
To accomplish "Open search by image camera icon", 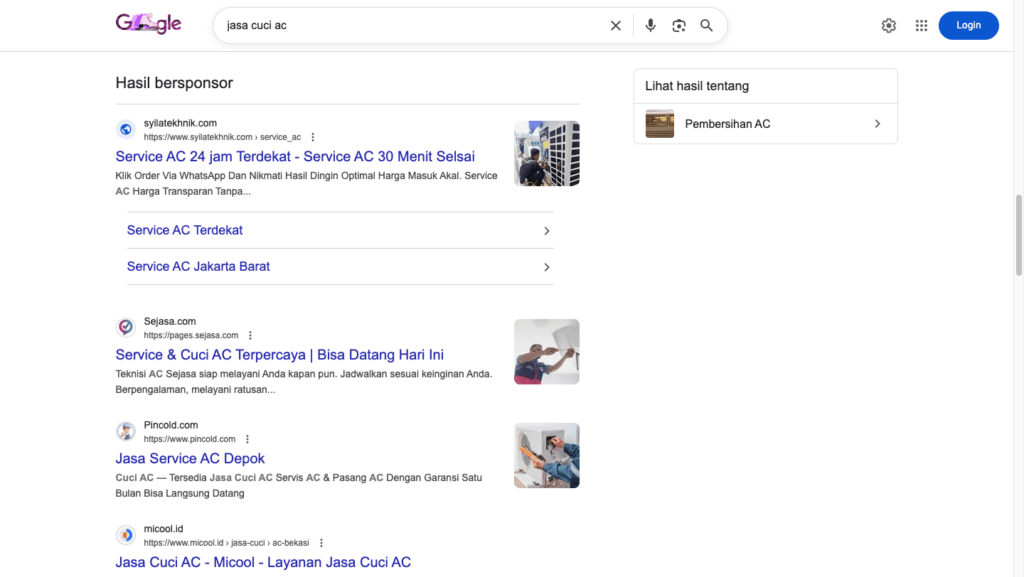I will (x=679, y=25).
